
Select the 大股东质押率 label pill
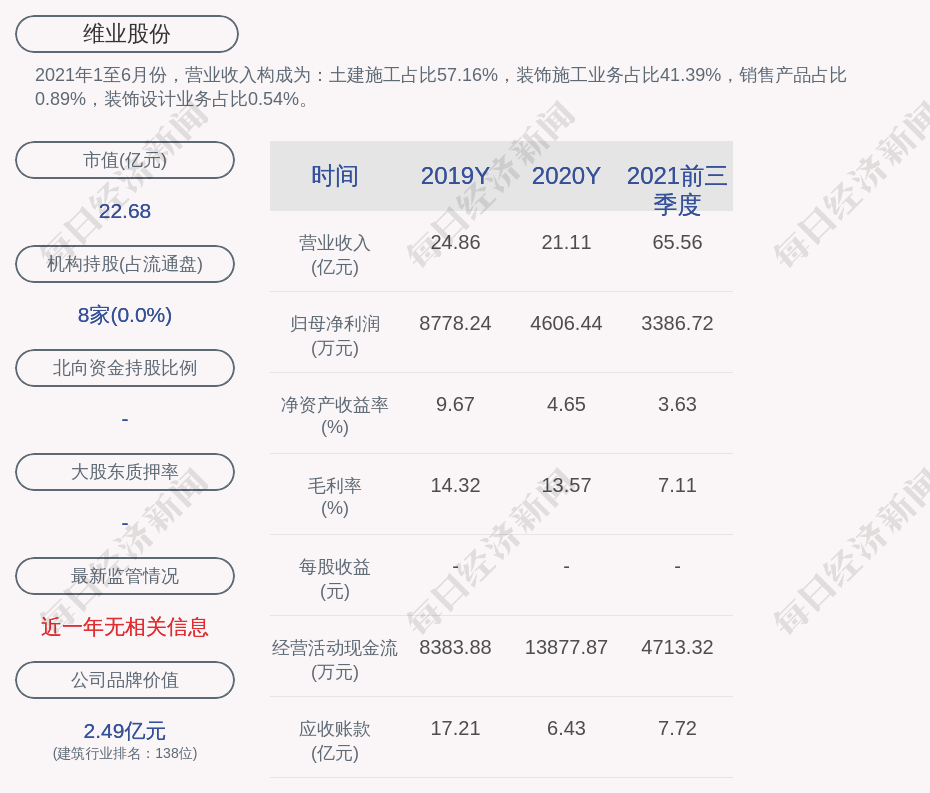tap(125, 472)
